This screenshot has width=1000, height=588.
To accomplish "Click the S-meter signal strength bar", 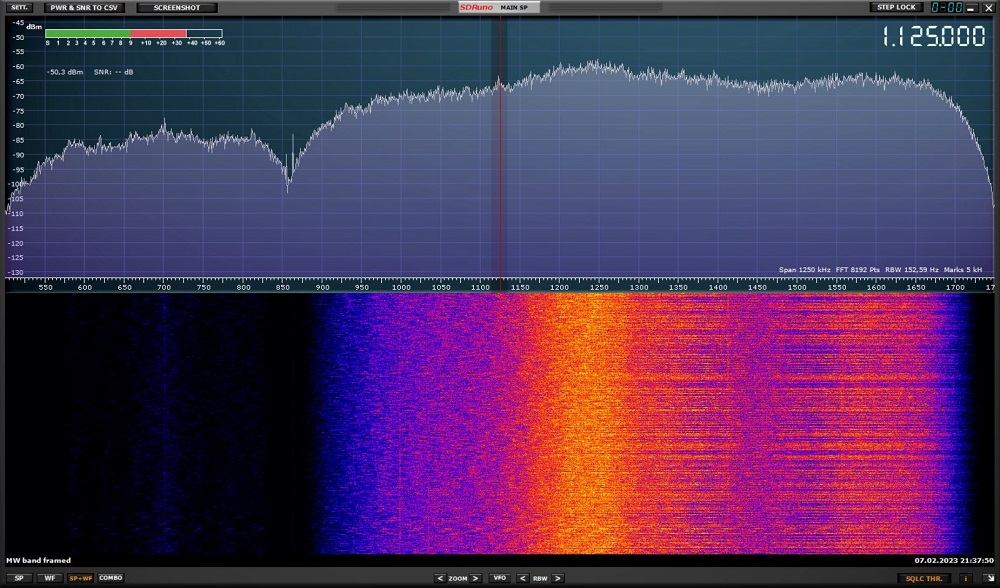I will 133,33.
